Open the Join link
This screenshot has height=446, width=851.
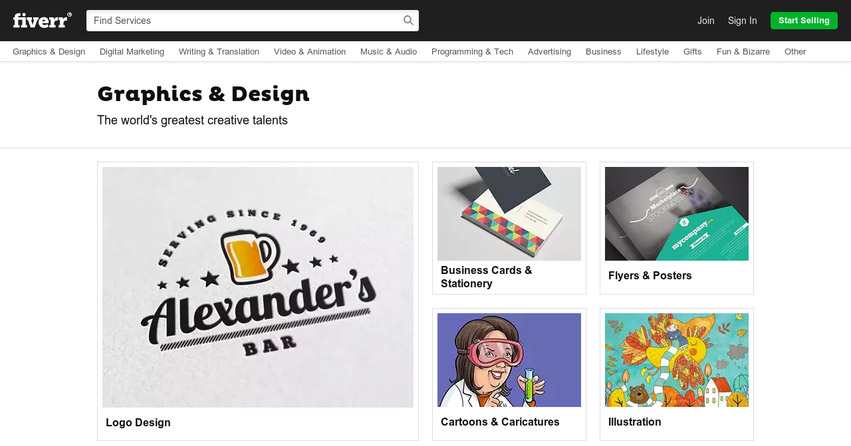(706, 21)
